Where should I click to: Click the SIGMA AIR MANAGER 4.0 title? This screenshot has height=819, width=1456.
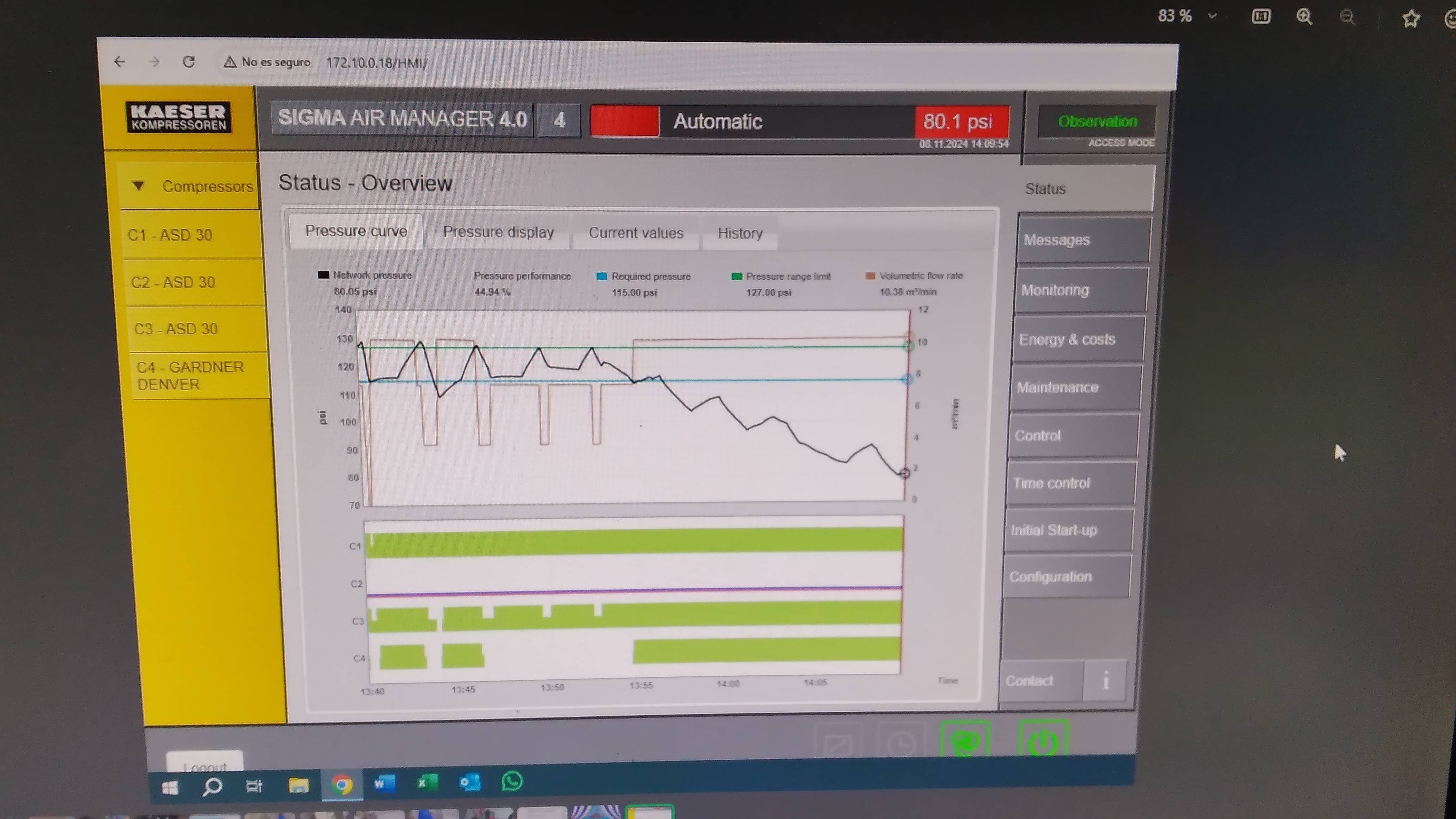pyautogui.click(x=402, y=118)
